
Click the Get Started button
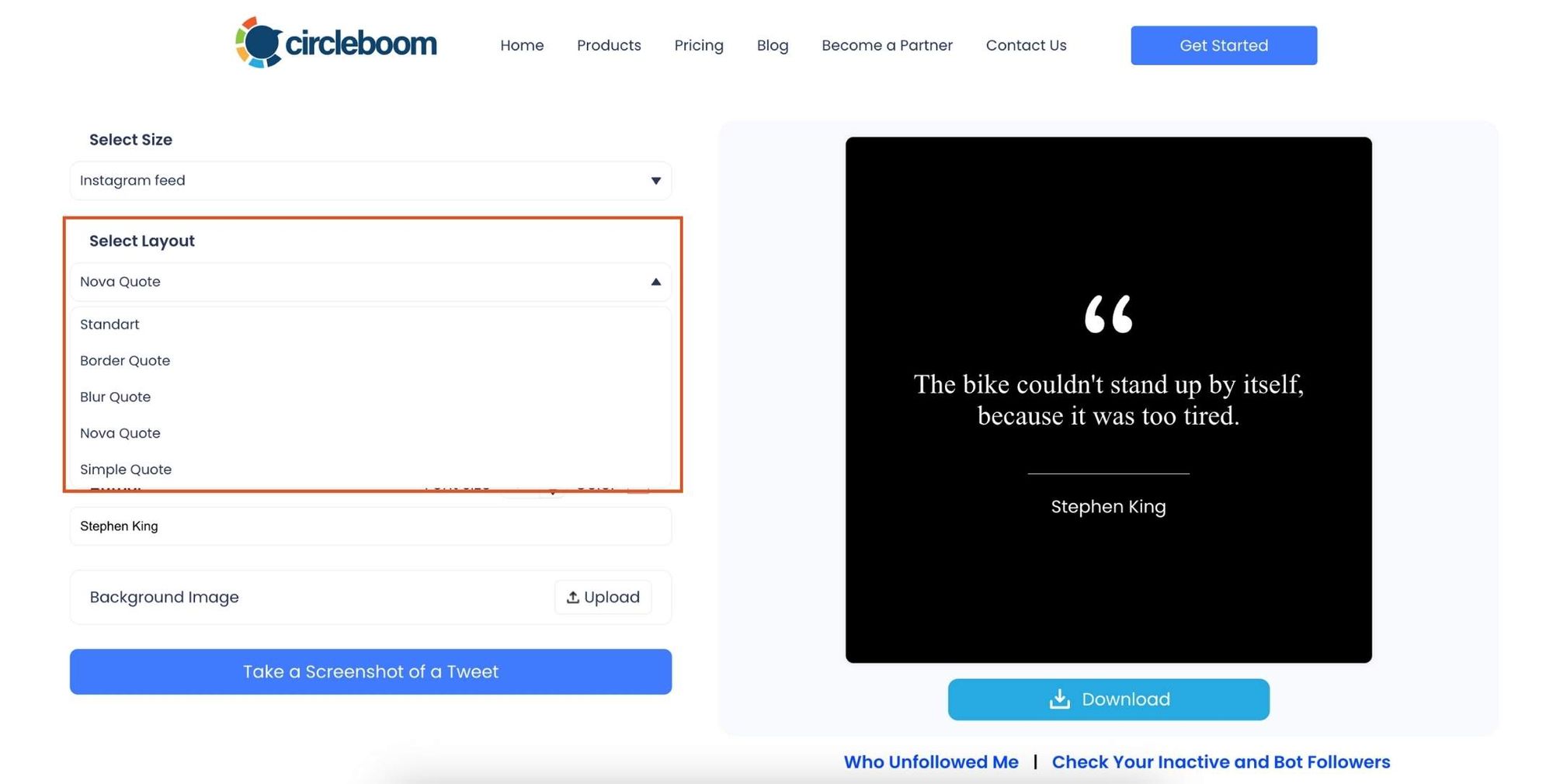pyautogui.click(x=1223, y=45)
